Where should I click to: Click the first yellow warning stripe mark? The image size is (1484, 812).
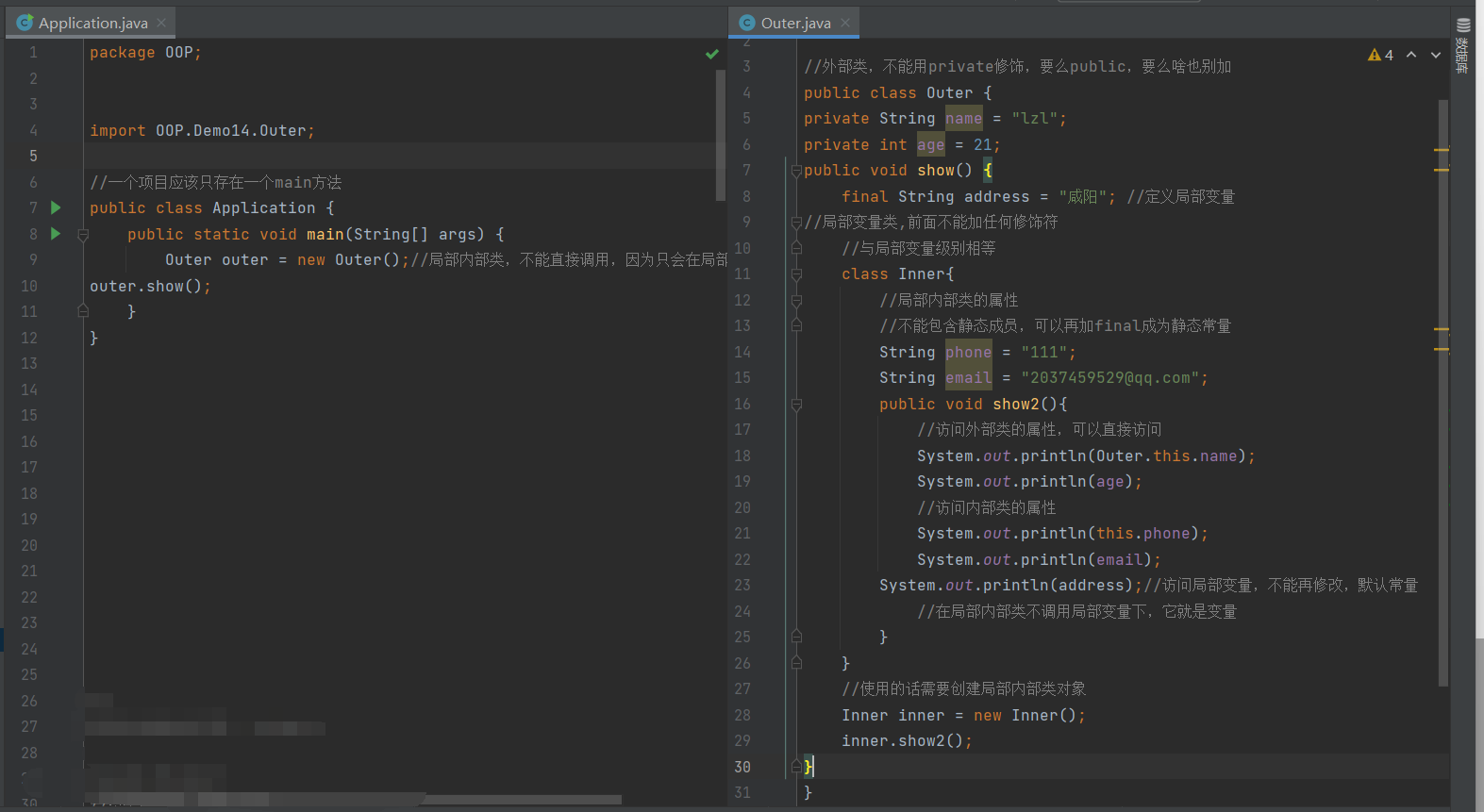[x=1442, y=150]
